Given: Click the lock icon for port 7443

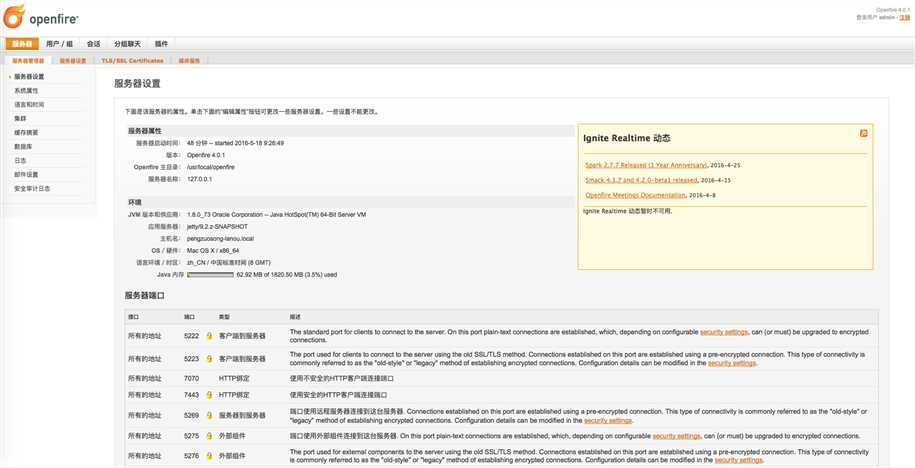Looking at the screenshot, I should click(x=209, y=395).
